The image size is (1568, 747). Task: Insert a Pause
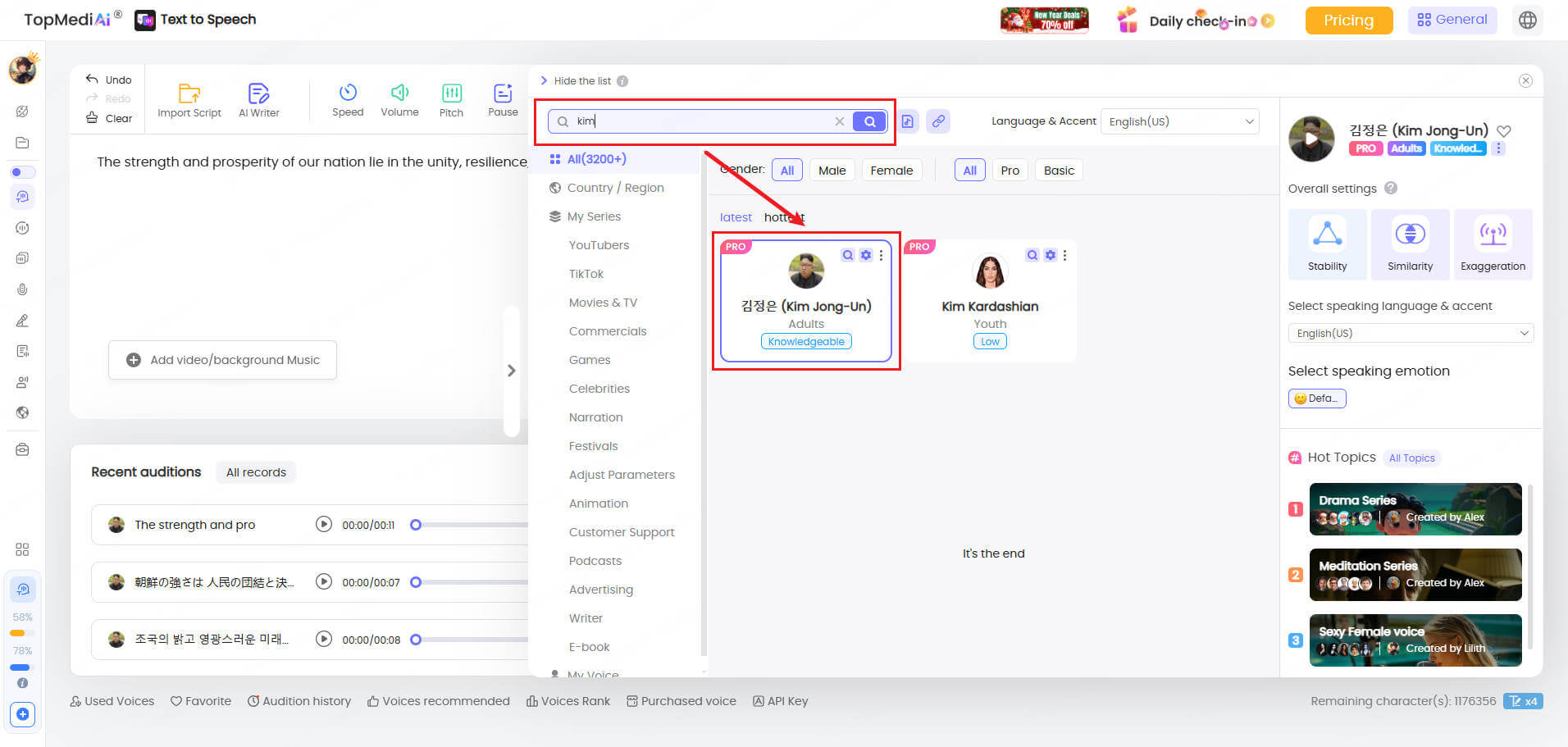click(x=503, y=101)
